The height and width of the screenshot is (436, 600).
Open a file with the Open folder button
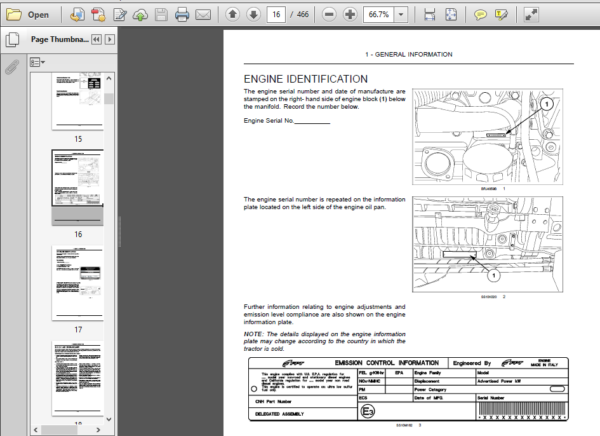pyautogui.click(x=28, y=15)
